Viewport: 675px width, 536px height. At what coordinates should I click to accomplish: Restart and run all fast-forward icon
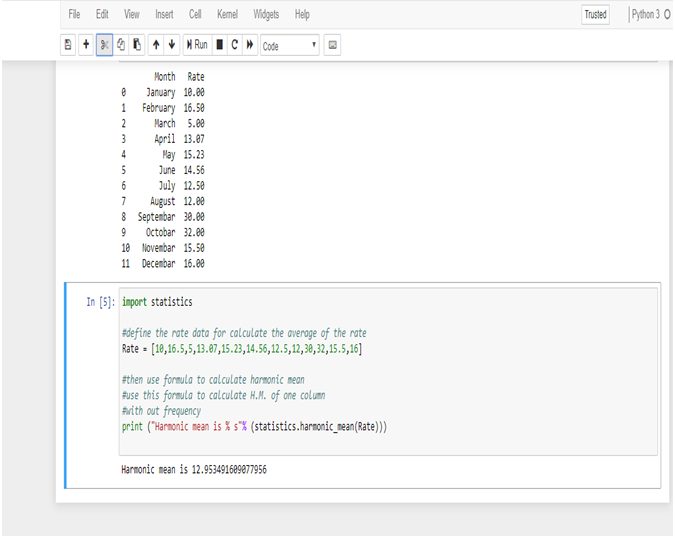click(250, 45)
